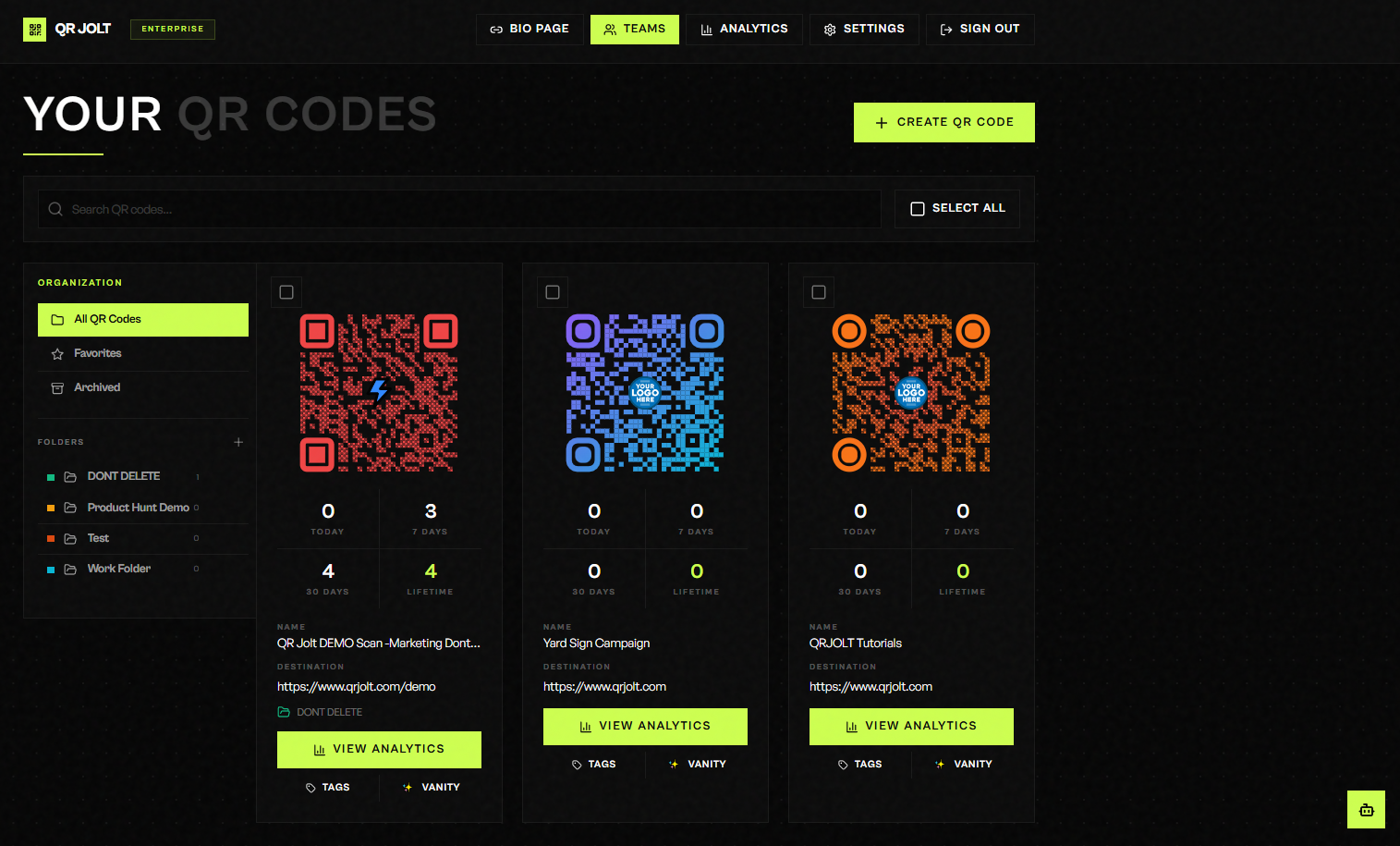This screenshot has width=1400, height=846.
Task: Toggle the Select All checkbox
Action: tap(918, 209)
